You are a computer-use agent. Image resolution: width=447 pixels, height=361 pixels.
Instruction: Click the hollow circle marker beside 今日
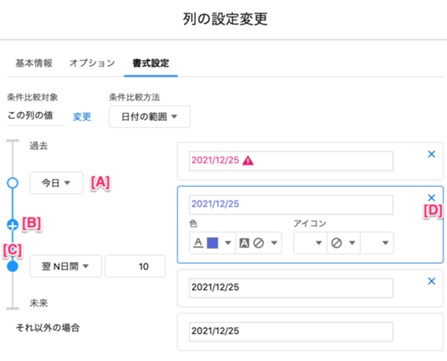(x=12, y=183)
